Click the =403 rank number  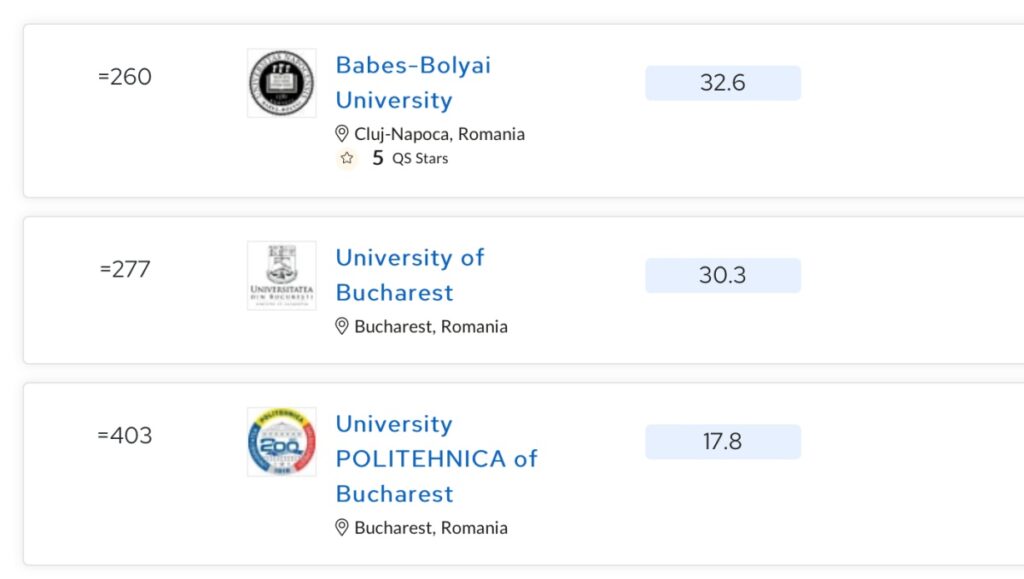(125, 436)
